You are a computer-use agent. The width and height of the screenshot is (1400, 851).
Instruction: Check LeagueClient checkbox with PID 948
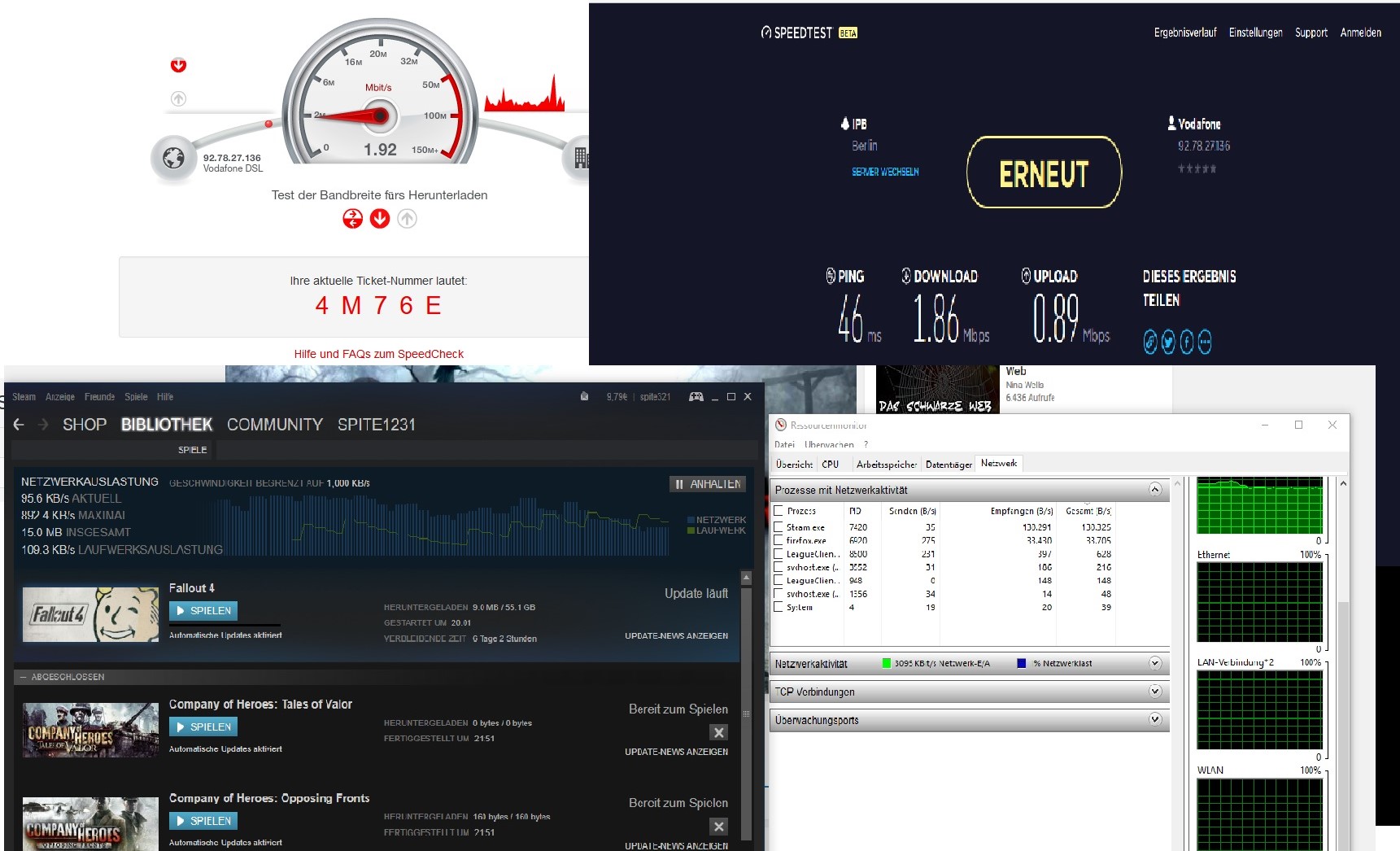pos(779,580)
